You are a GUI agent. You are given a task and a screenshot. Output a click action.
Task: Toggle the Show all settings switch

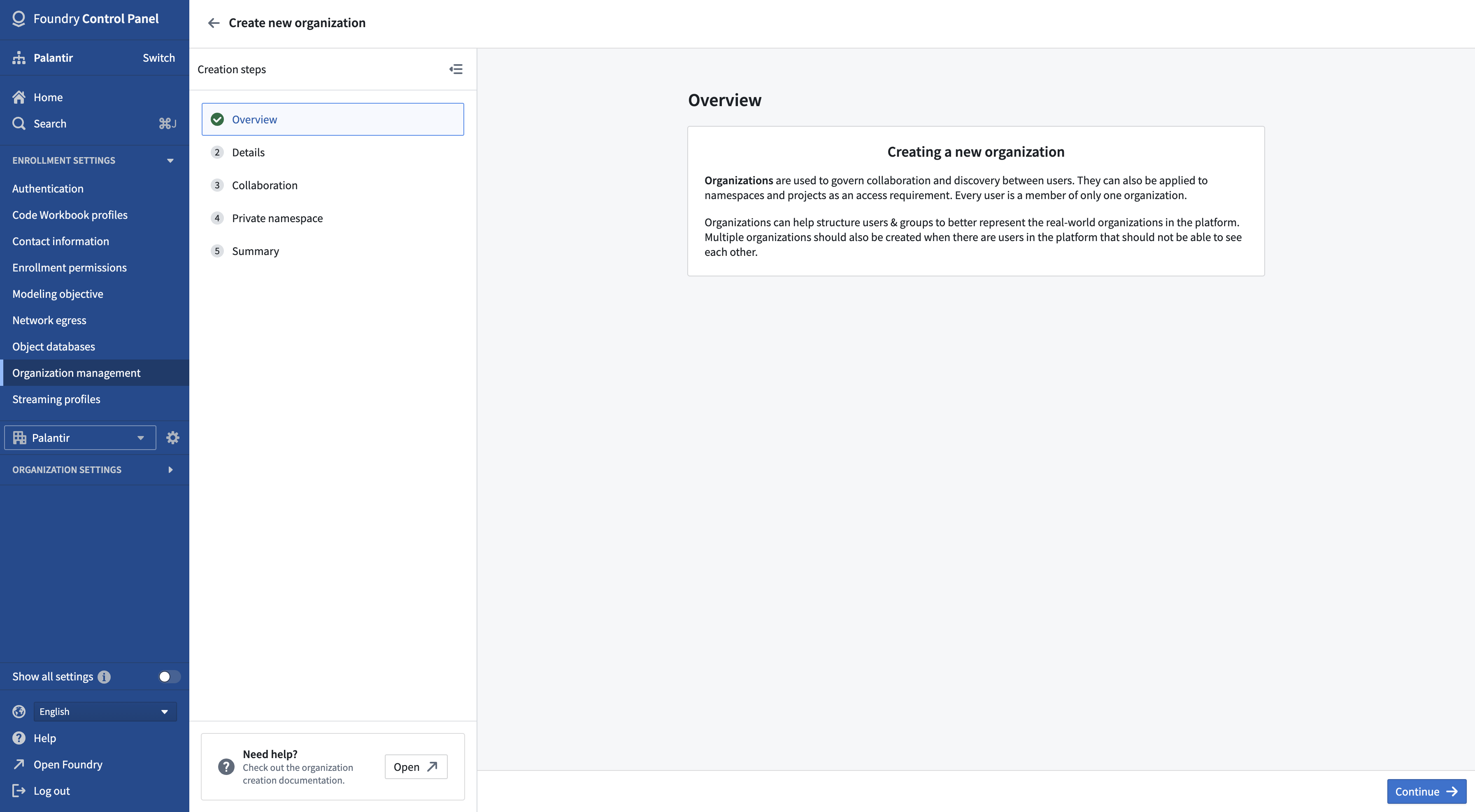170,677
